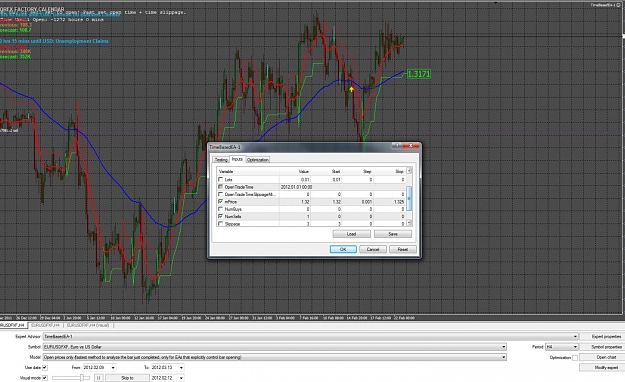Click the mPrice step value 0.001
The width and height of the screenshot is (625, 382).
click(358, 202)
